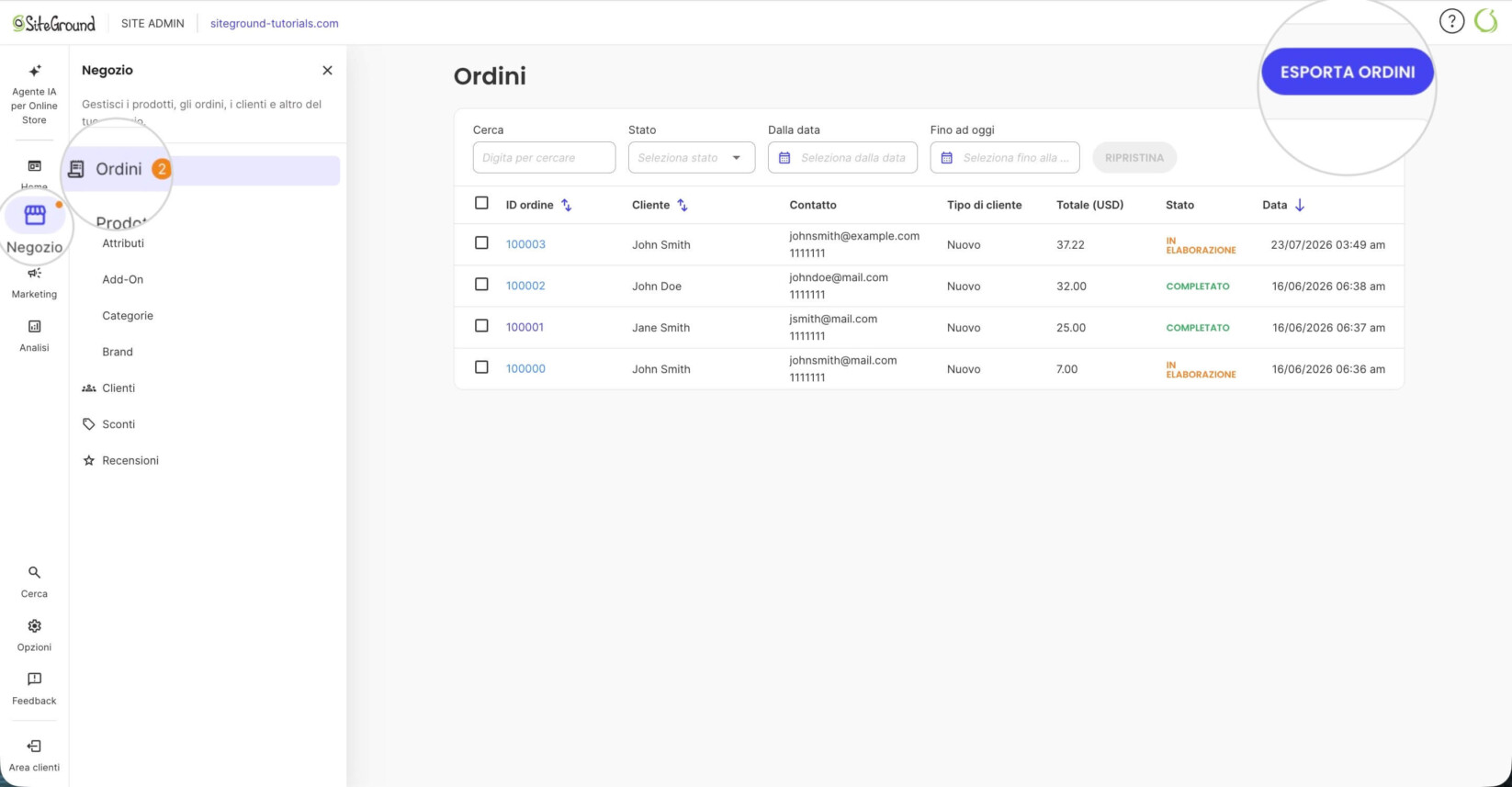Open Recensioni in the Negozio menu
Screen dimensions: 1512x787
click(120, 461)
